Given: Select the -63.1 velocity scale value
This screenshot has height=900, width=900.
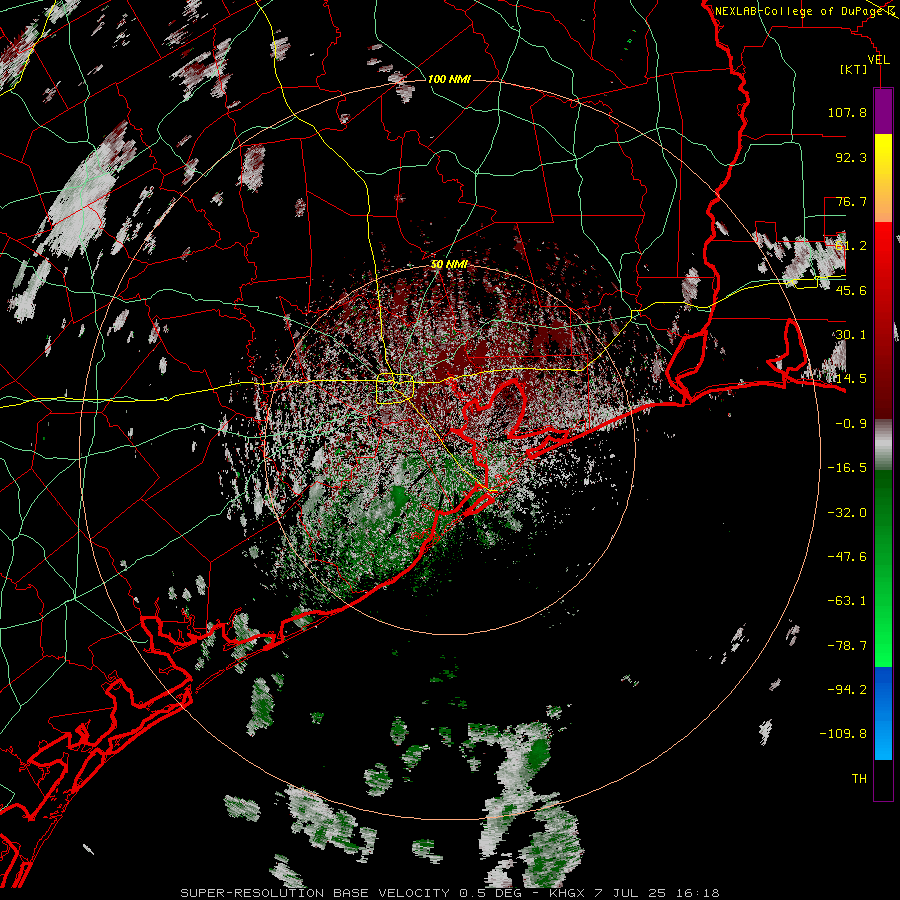Looking at the screenshot, I should pos(847,601).
